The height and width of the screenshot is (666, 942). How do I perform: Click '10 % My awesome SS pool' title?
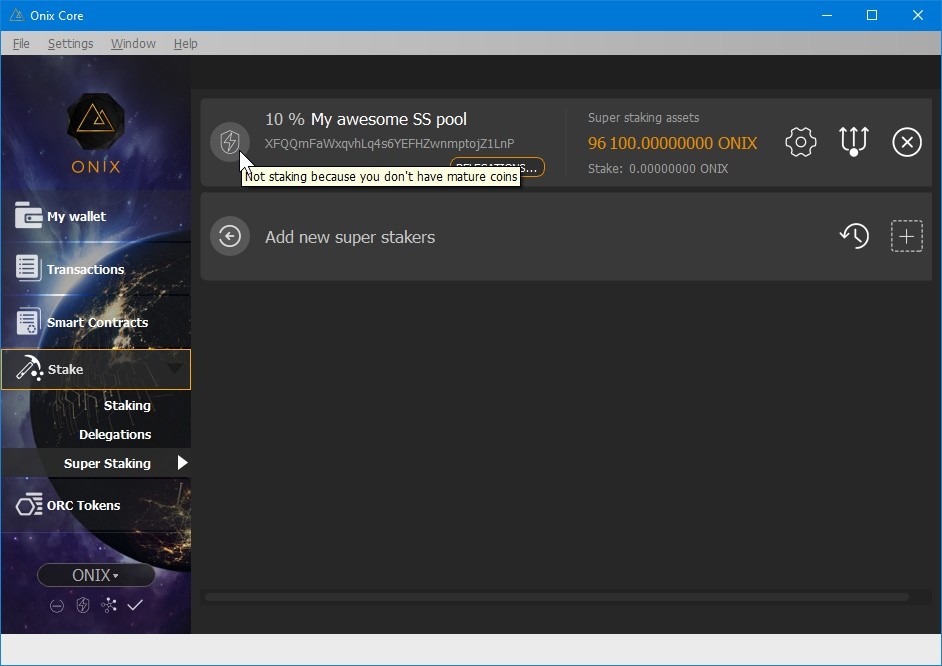(366, 119)
